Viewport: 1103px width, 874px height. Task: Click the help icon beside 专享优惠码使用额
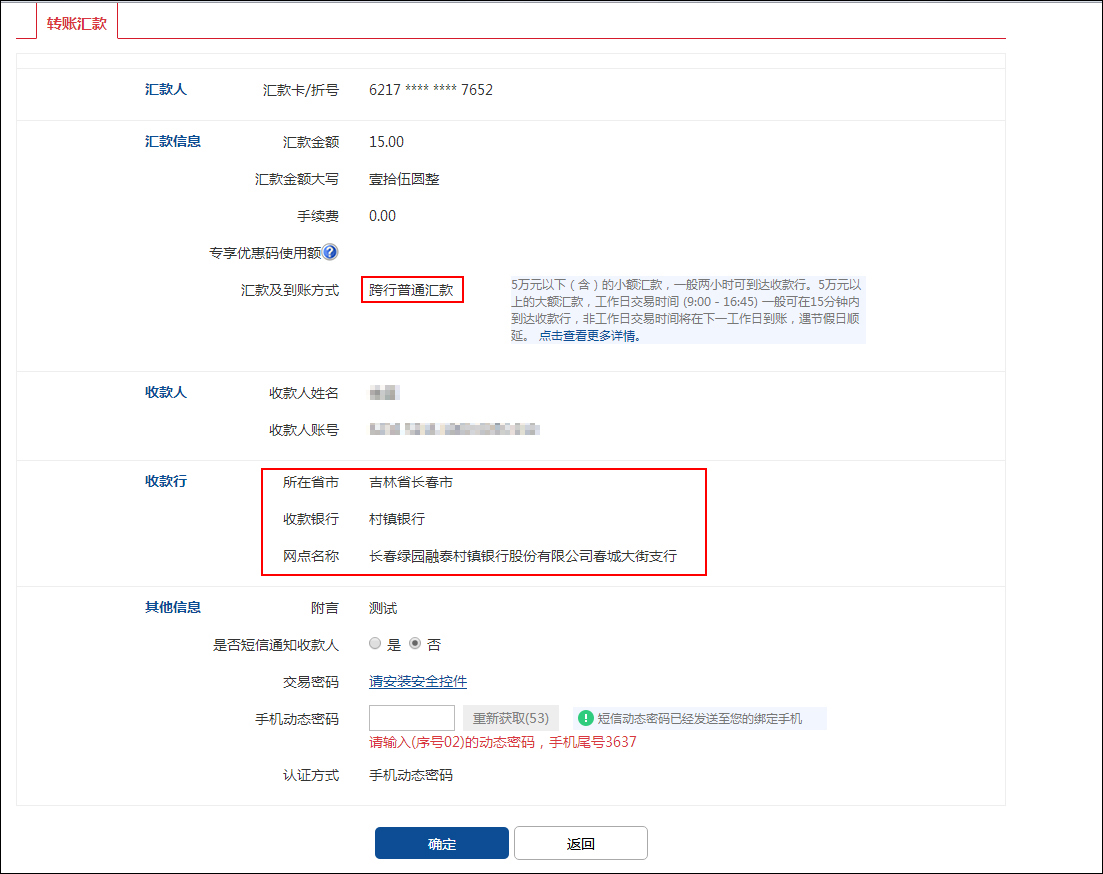tap(330, 251)
